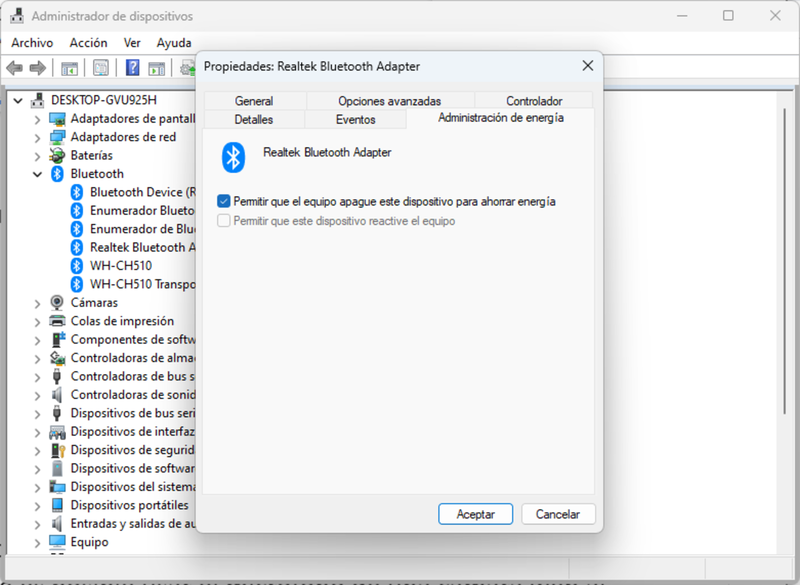Click the scan for hardware changes toolbar icon

188,68
